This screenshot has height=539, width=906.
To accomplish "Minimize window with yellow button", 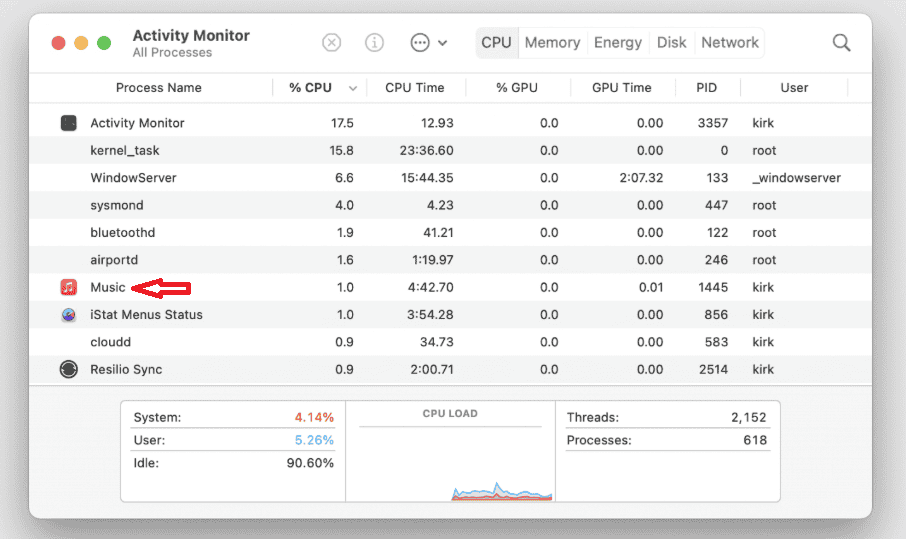I will [x=81, y=43].
